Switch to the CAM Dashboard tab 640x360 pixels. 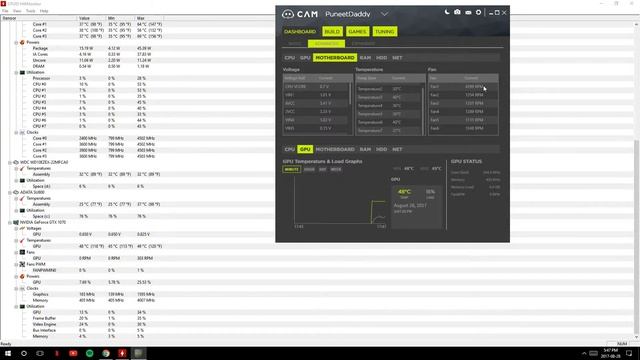pyautogui.click(x=300, y=31)
